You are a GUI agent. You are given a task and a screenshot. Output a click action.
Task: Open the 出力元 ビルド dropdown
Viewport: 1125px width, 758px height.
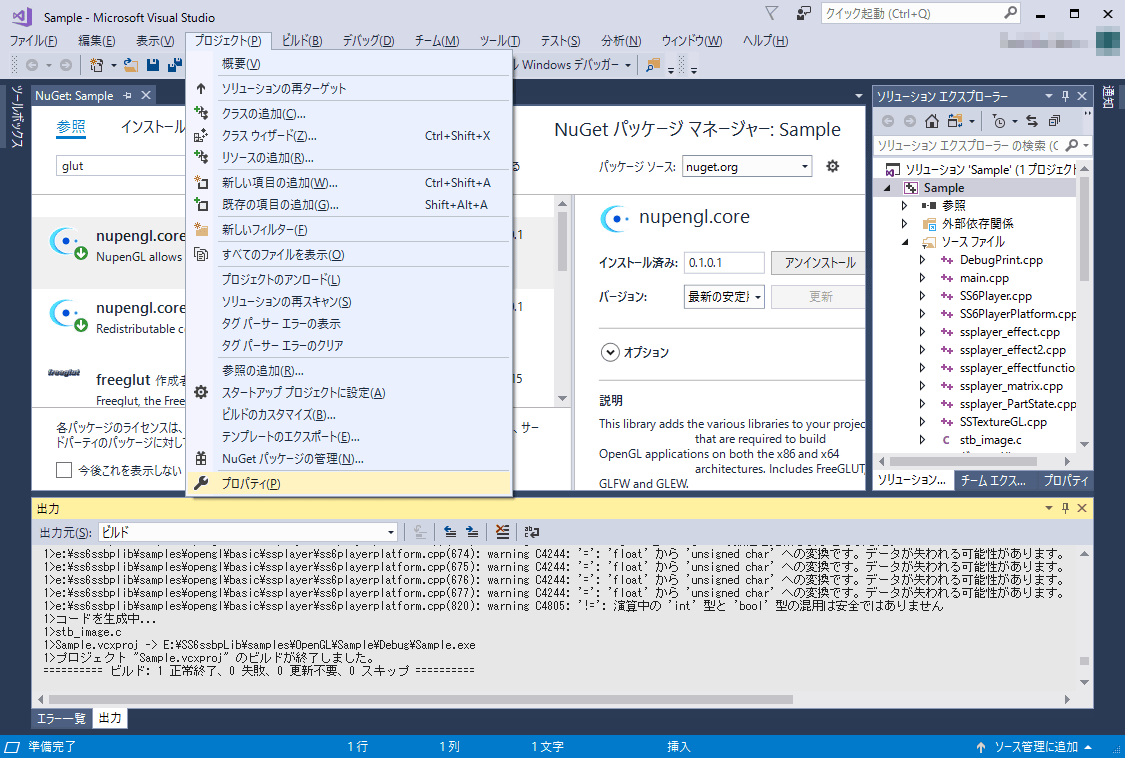click(248, 532)
